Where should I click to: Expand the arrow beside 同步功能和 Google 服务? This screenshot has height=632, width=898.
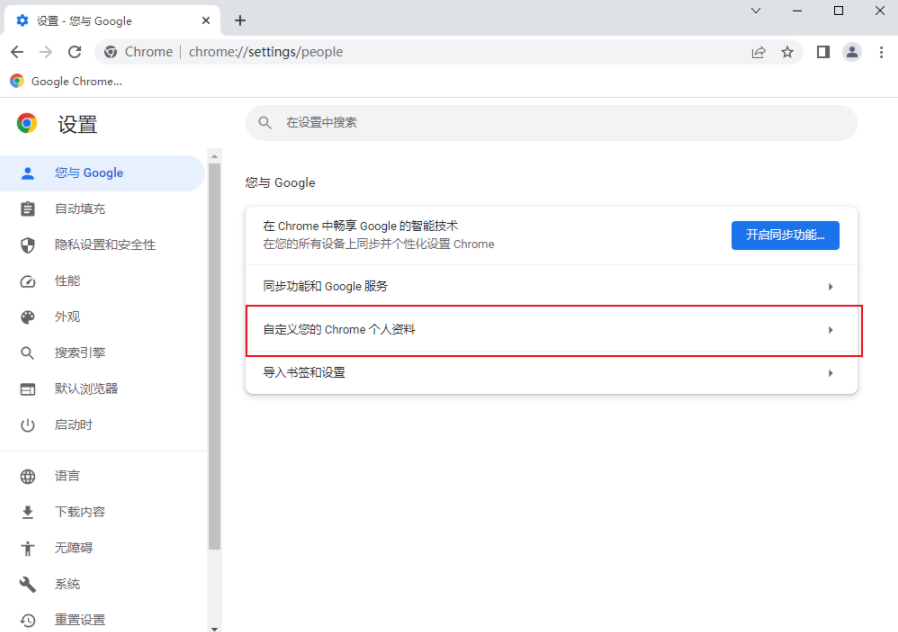[830, 286]
